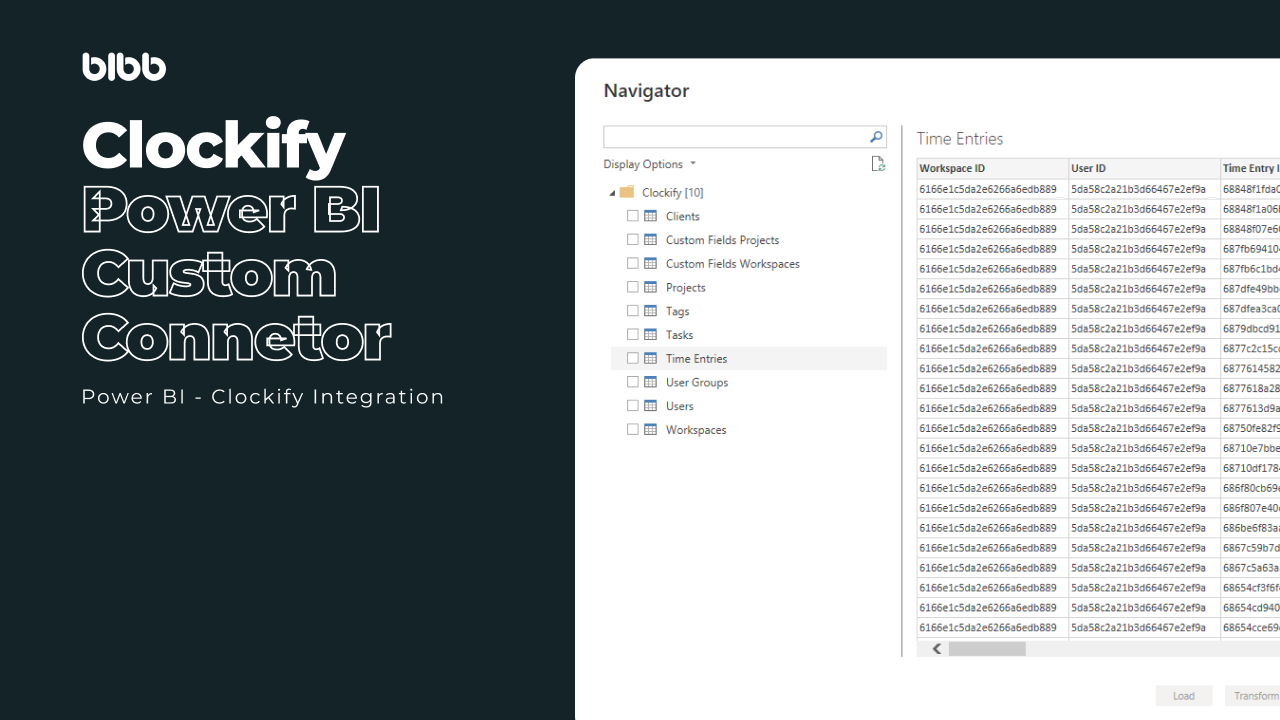Click the search magnifier icon in Navigator
This screenshot has width=1280, height=720.
876,137
